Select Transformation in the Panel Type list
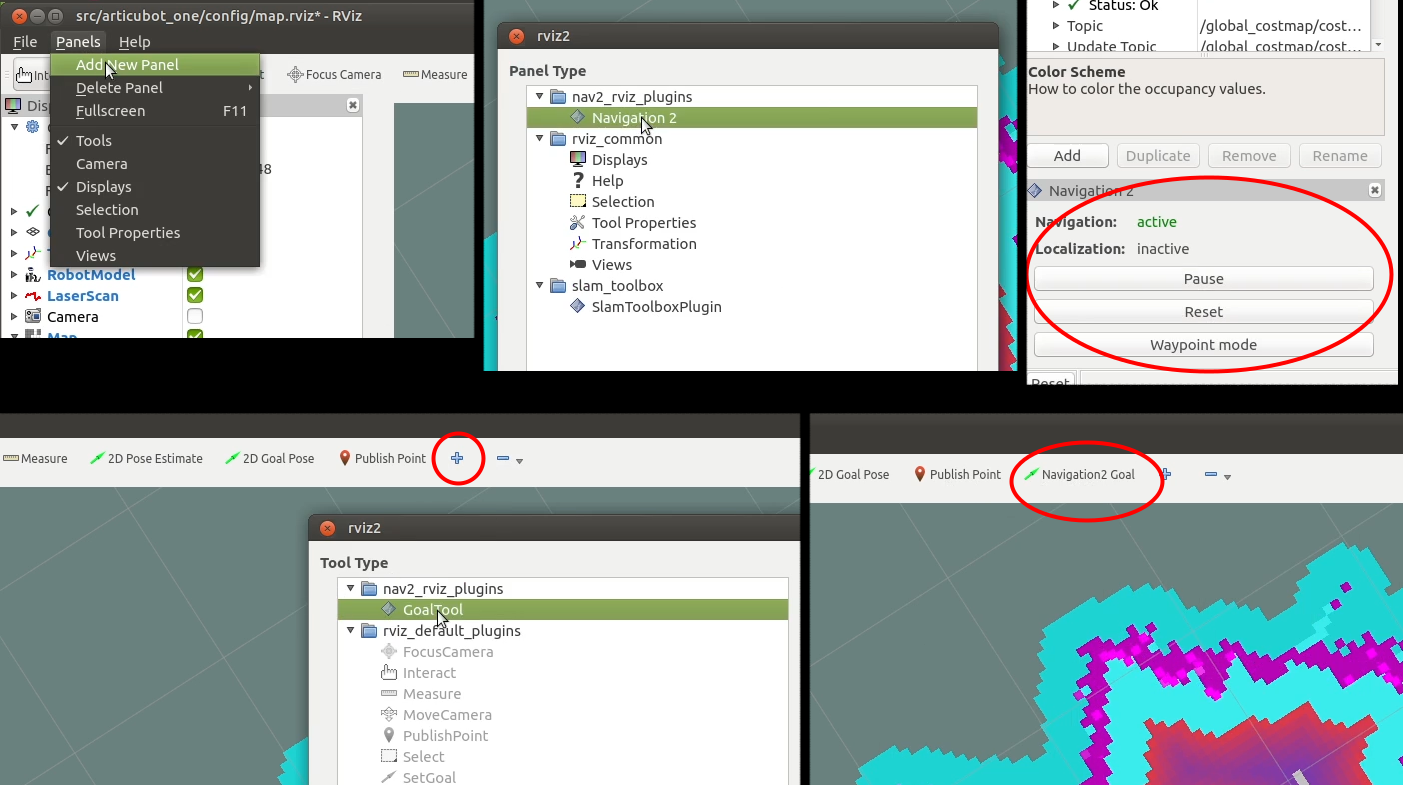The width and height of the screenshot is (1403, 785). tap(643, 244)
